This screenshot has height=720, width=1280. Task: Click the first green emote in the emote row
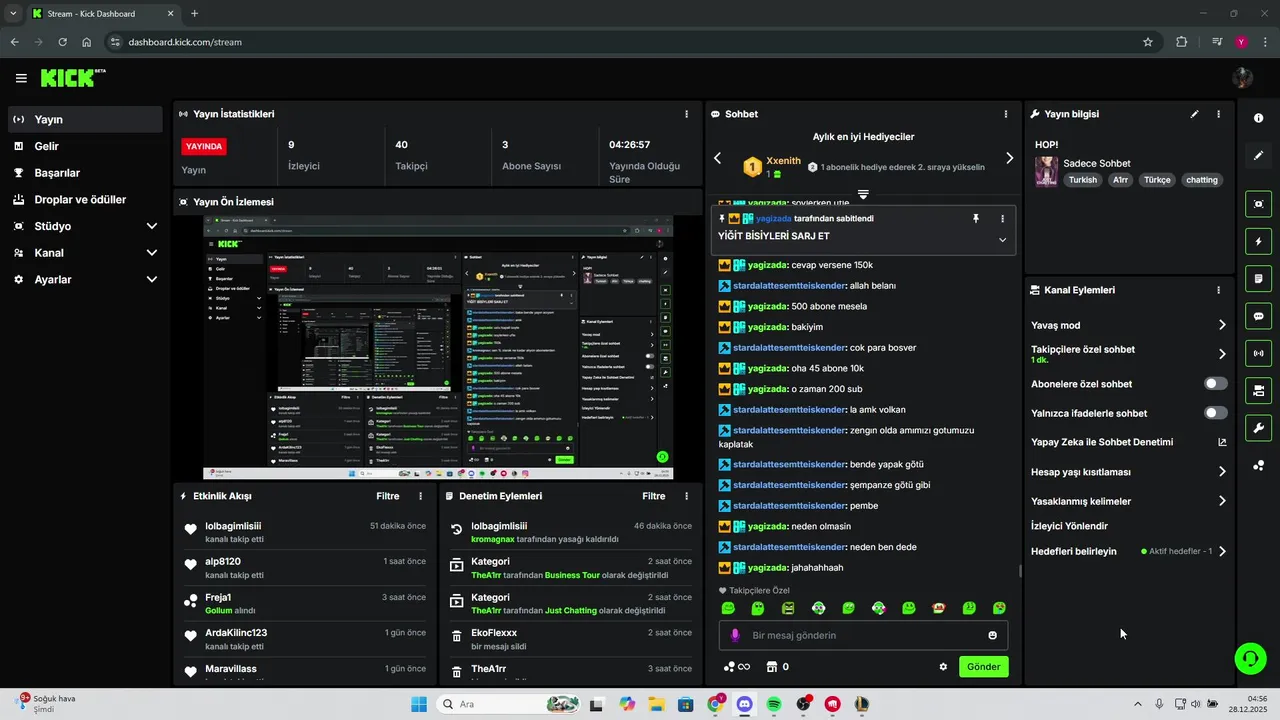[728, 608]
